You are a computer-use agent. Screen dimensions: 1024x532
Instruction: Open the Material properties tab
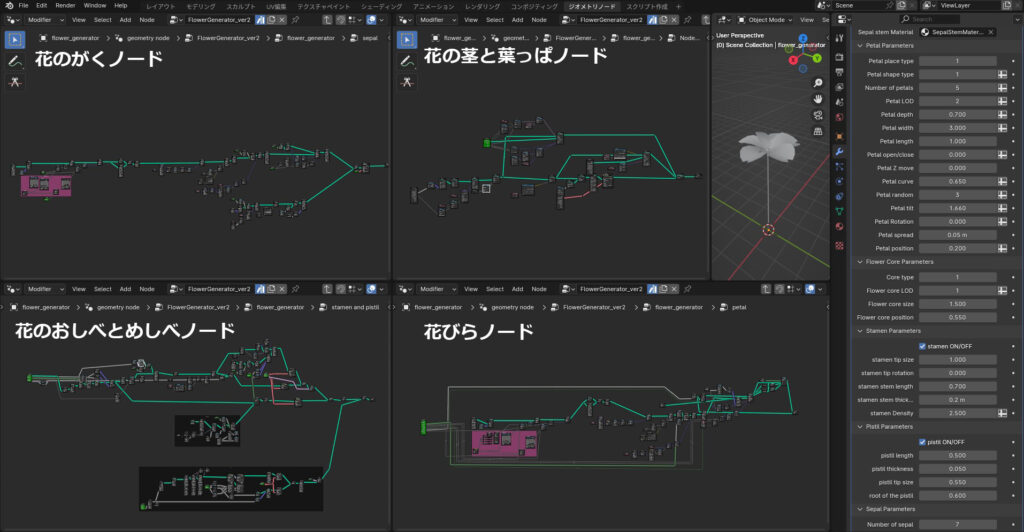[x=840, y=227]
